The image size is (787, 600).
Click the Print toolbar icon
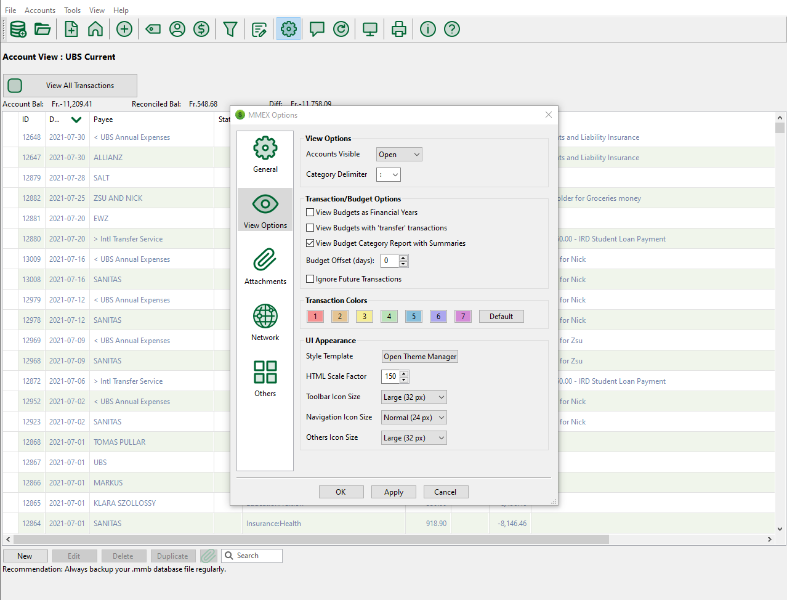399,29
